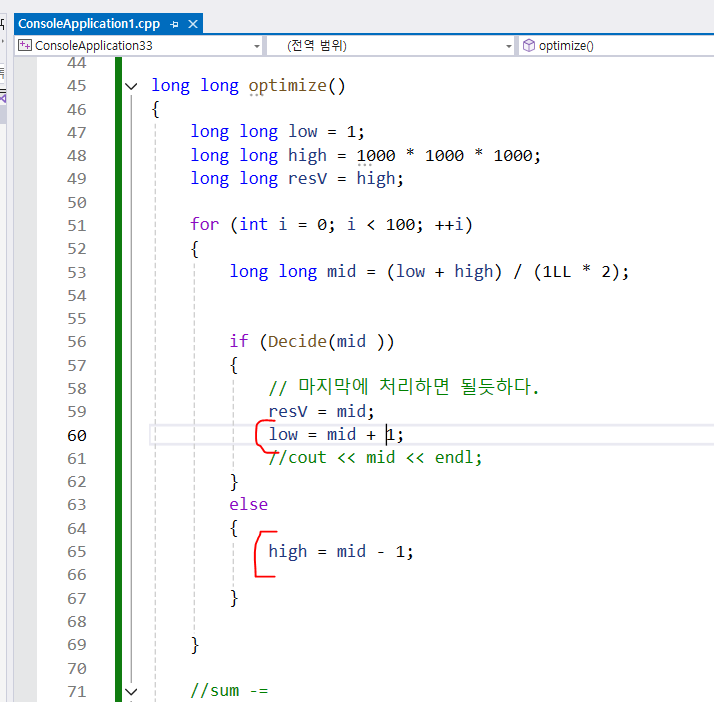This screenshot has width=714, height=702.
Task: Pin the ConsoleApplication1.cpp tab
Action: click(174, 24)
